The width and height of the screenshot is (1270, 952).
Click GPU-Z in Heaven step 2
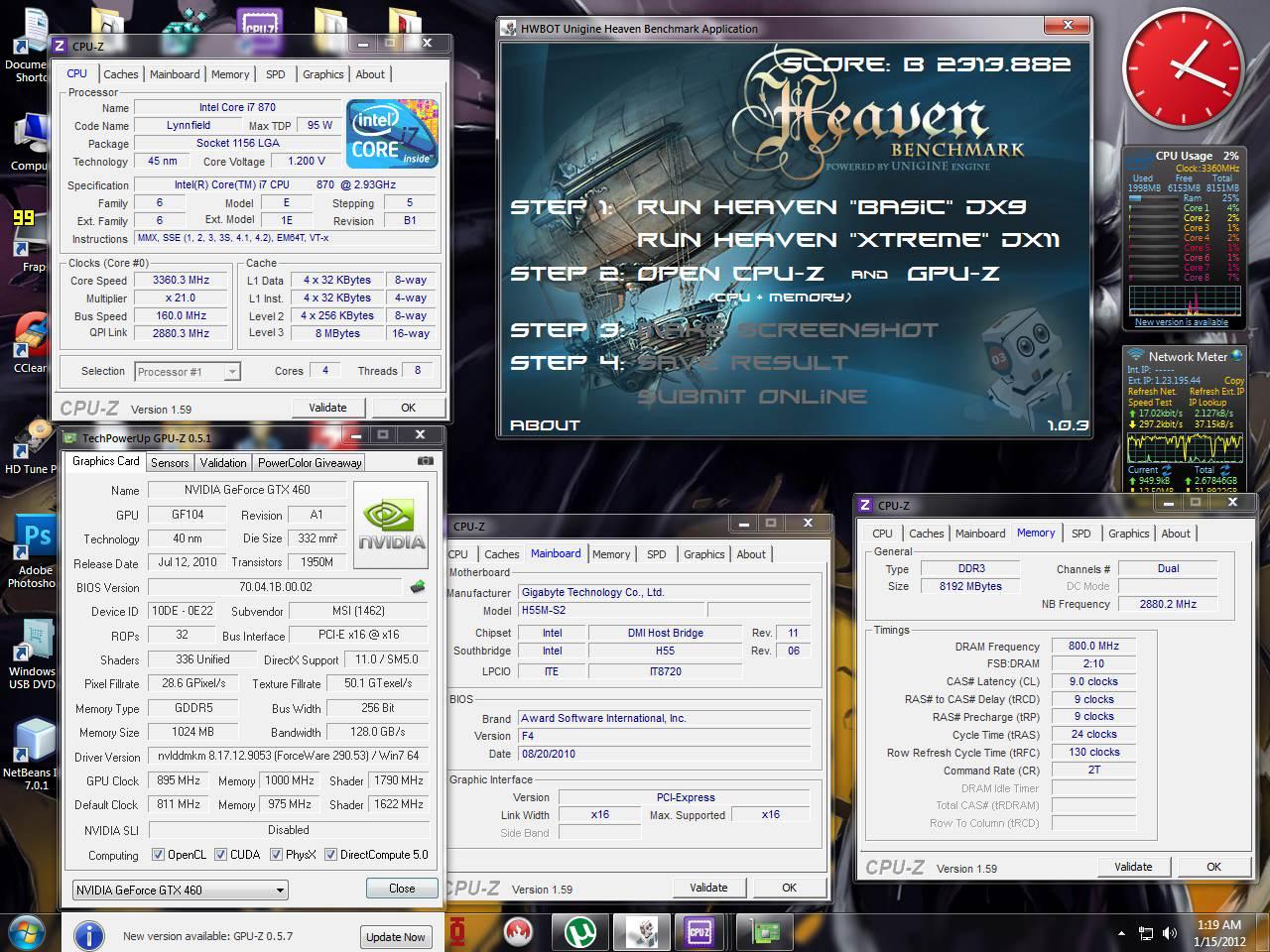tap(953, 274)
